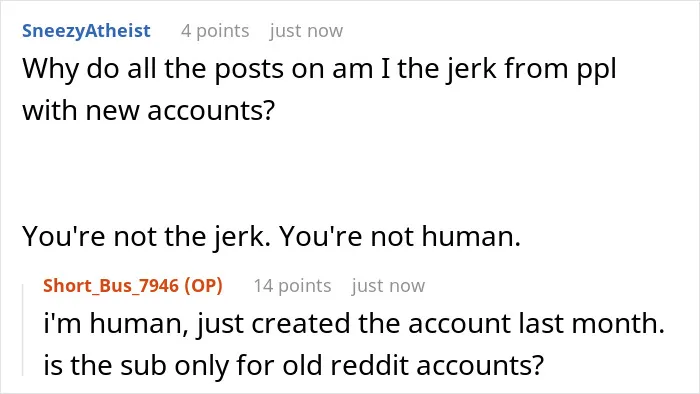Image resolution: width=700 pixels, height=394 pixels.
Task: Click the reply text i'm human
Action: click(x=354, y=323)
